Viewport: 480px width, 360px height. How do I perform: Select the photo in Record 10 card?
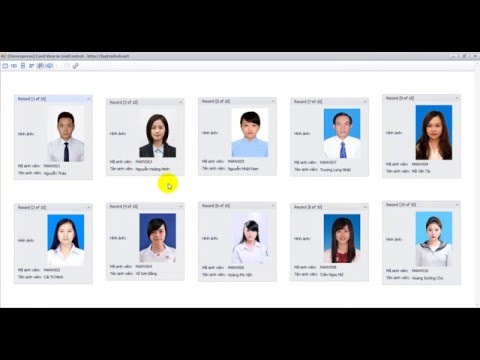[x=434, y=239]
